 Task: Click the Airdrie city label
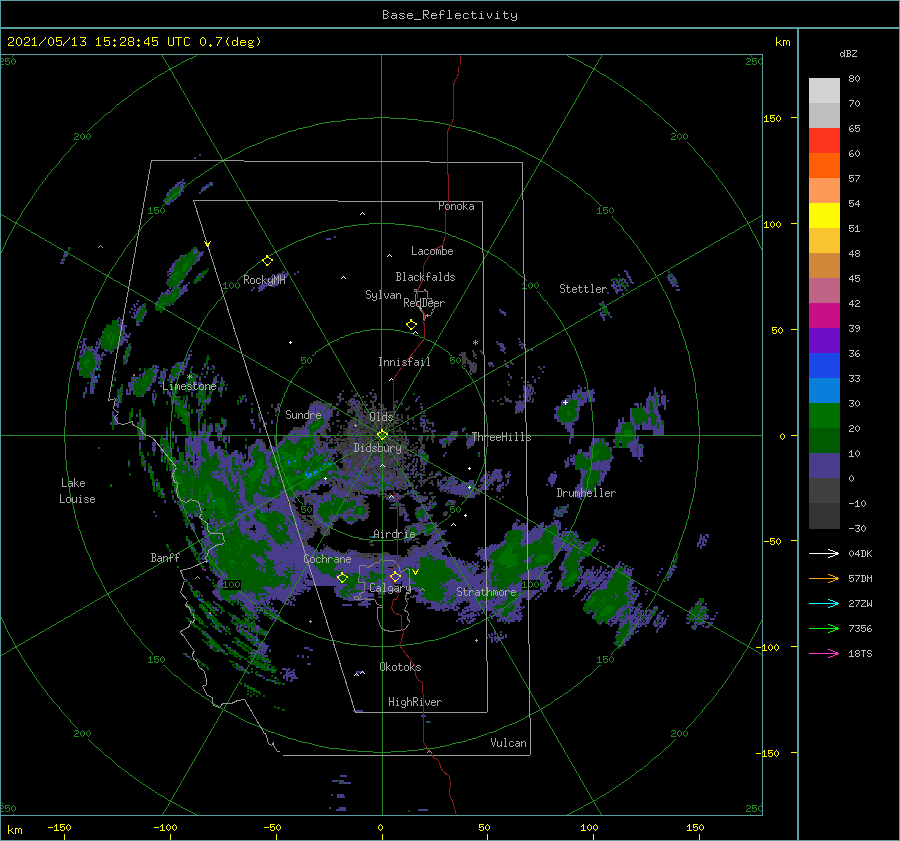point(394,534)
